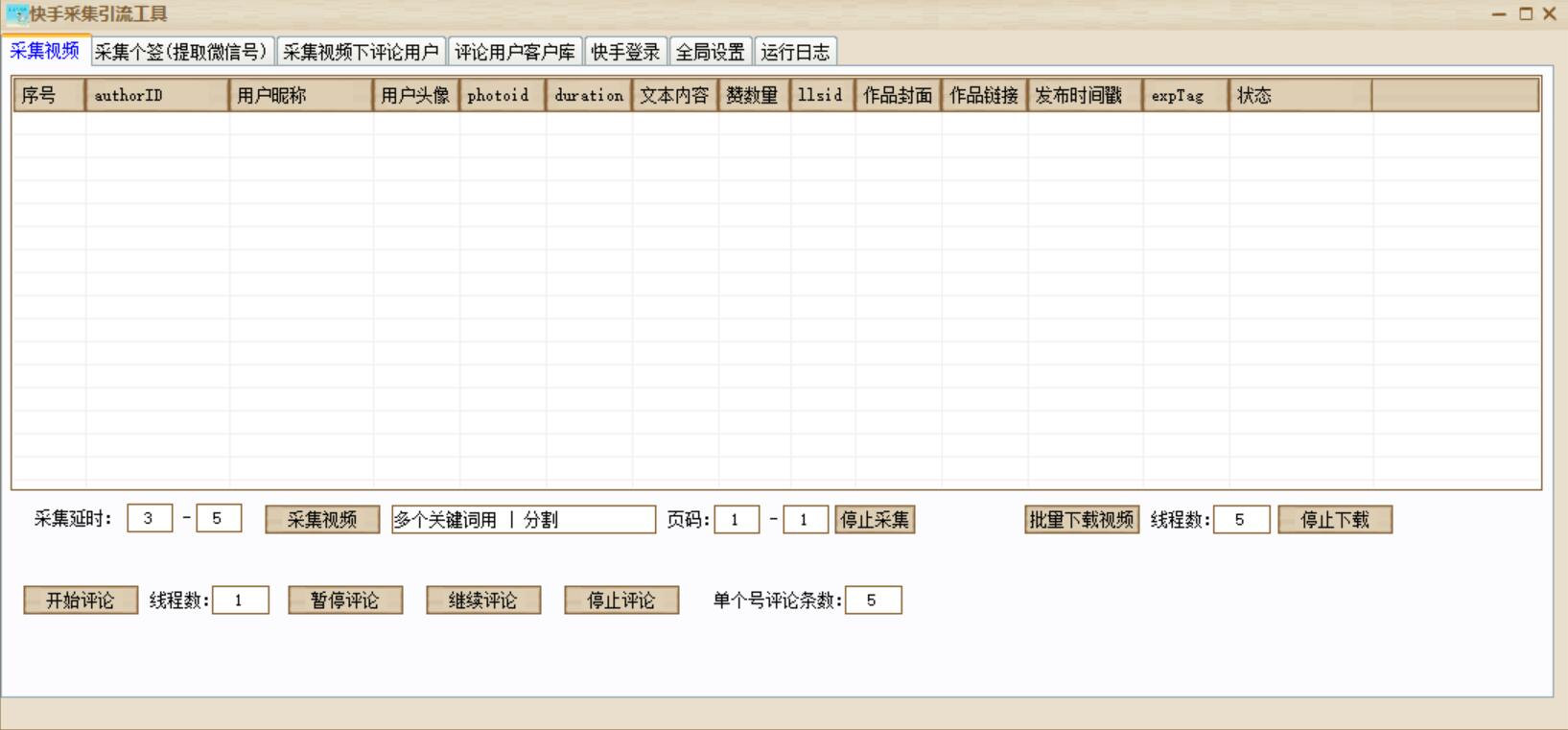The image size is (1568, 730).
Task: View the 运行日志 tab
Action: coord(795,52)
